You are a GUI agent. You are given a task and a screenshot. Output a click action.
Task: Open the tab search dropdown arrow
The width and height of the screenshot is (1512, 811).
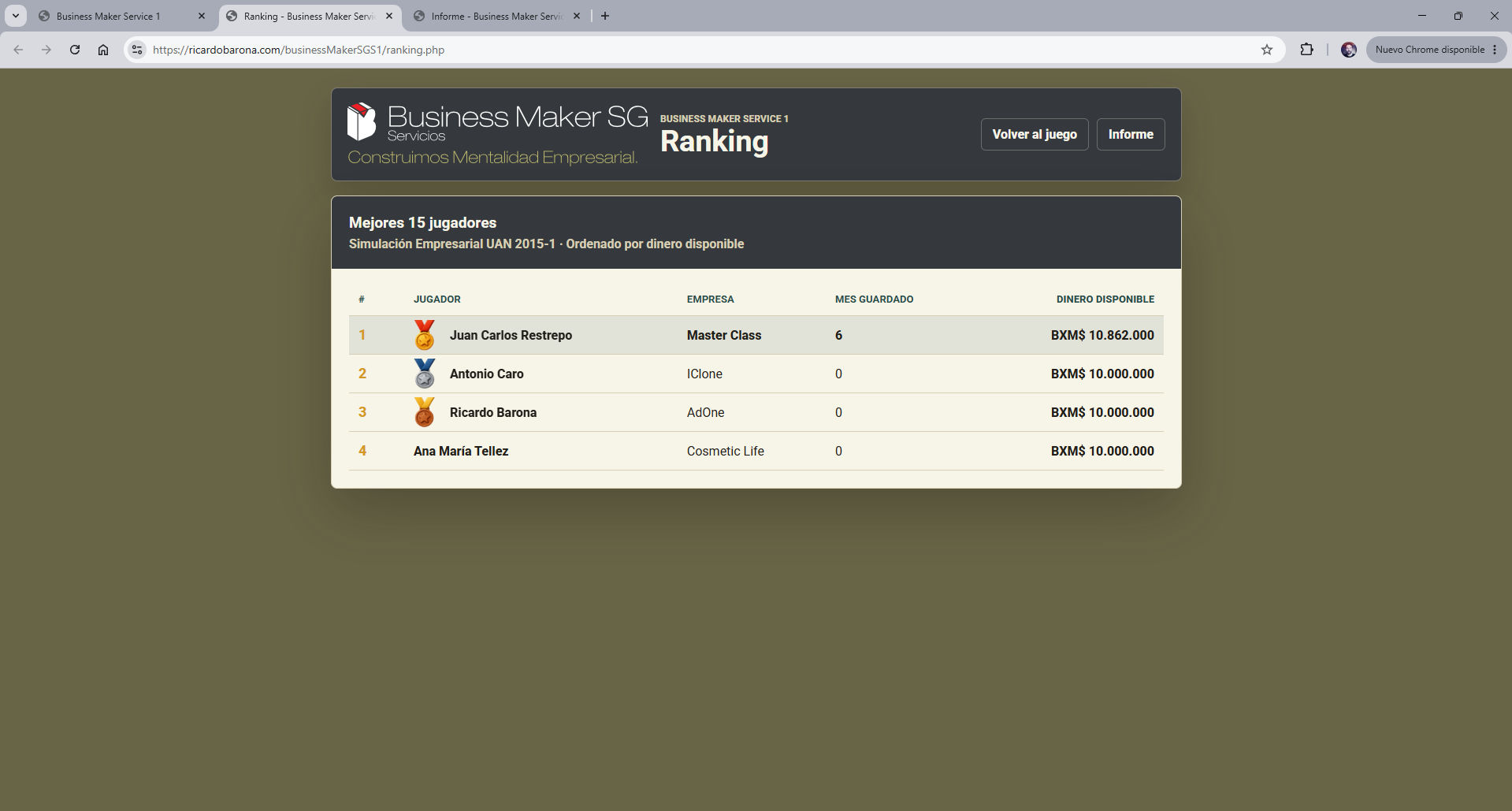15,16
